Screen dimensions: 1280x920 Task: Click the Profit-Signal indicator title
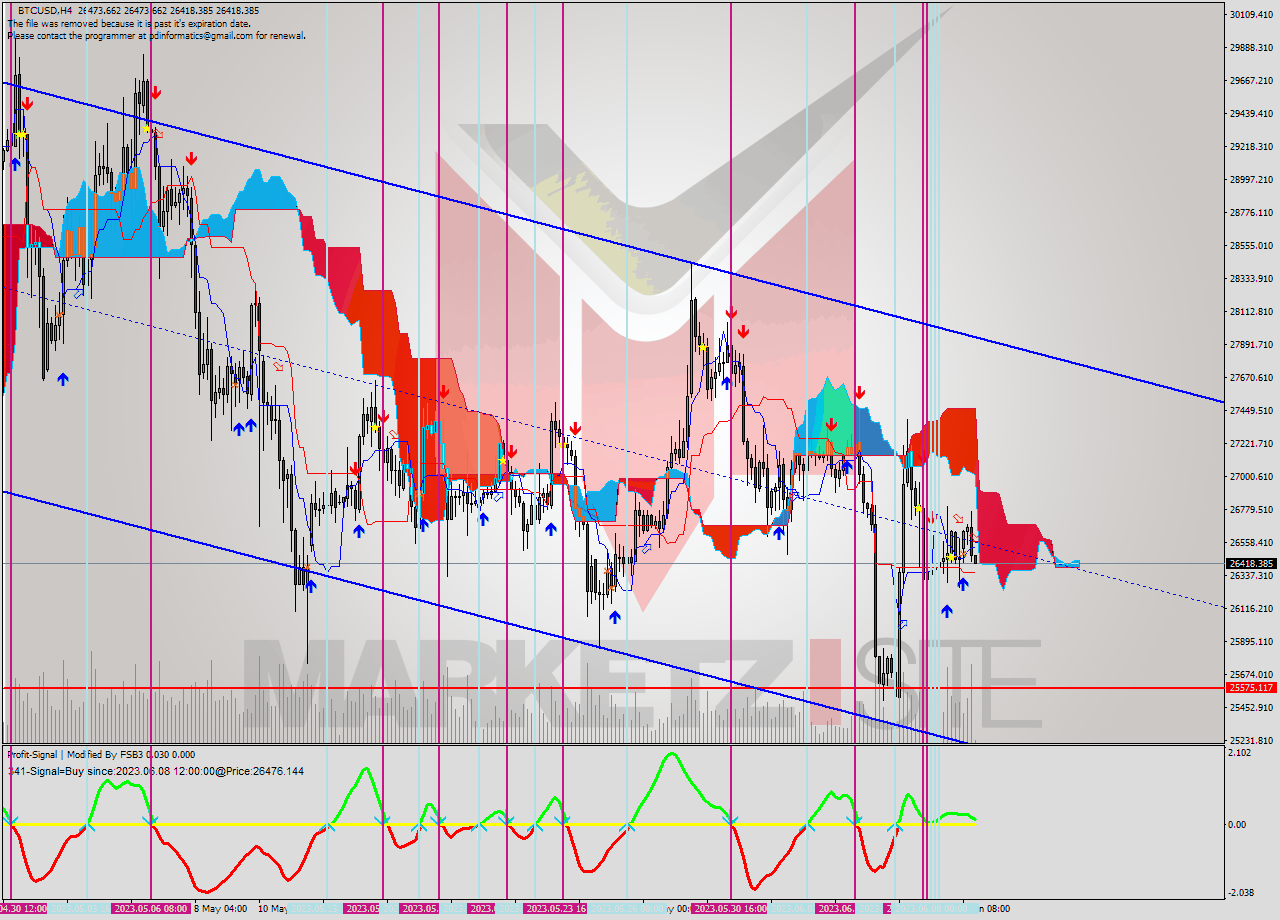tap(101, 755)
